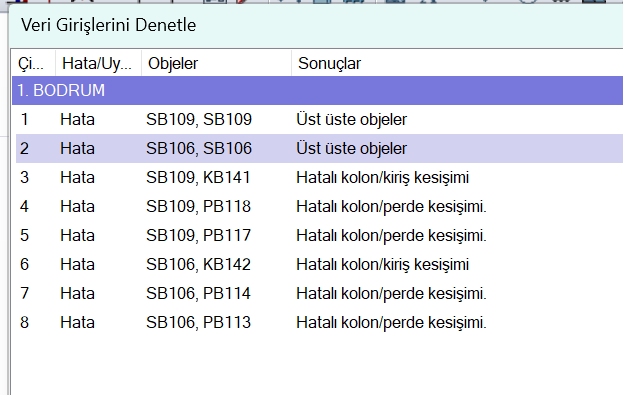Click the Hata cell in row 3

coord(77,178)
